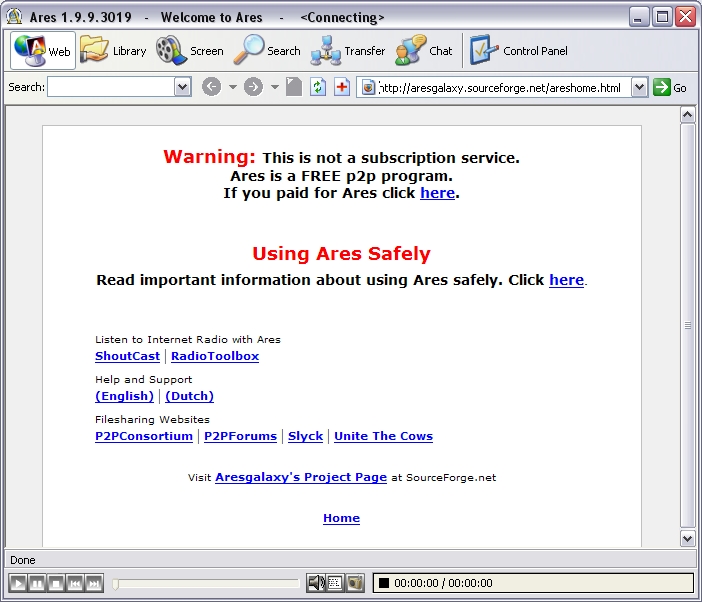Open the (Dutch) help link
Screen dimensions: 702x602
click(x=189, y=396)
